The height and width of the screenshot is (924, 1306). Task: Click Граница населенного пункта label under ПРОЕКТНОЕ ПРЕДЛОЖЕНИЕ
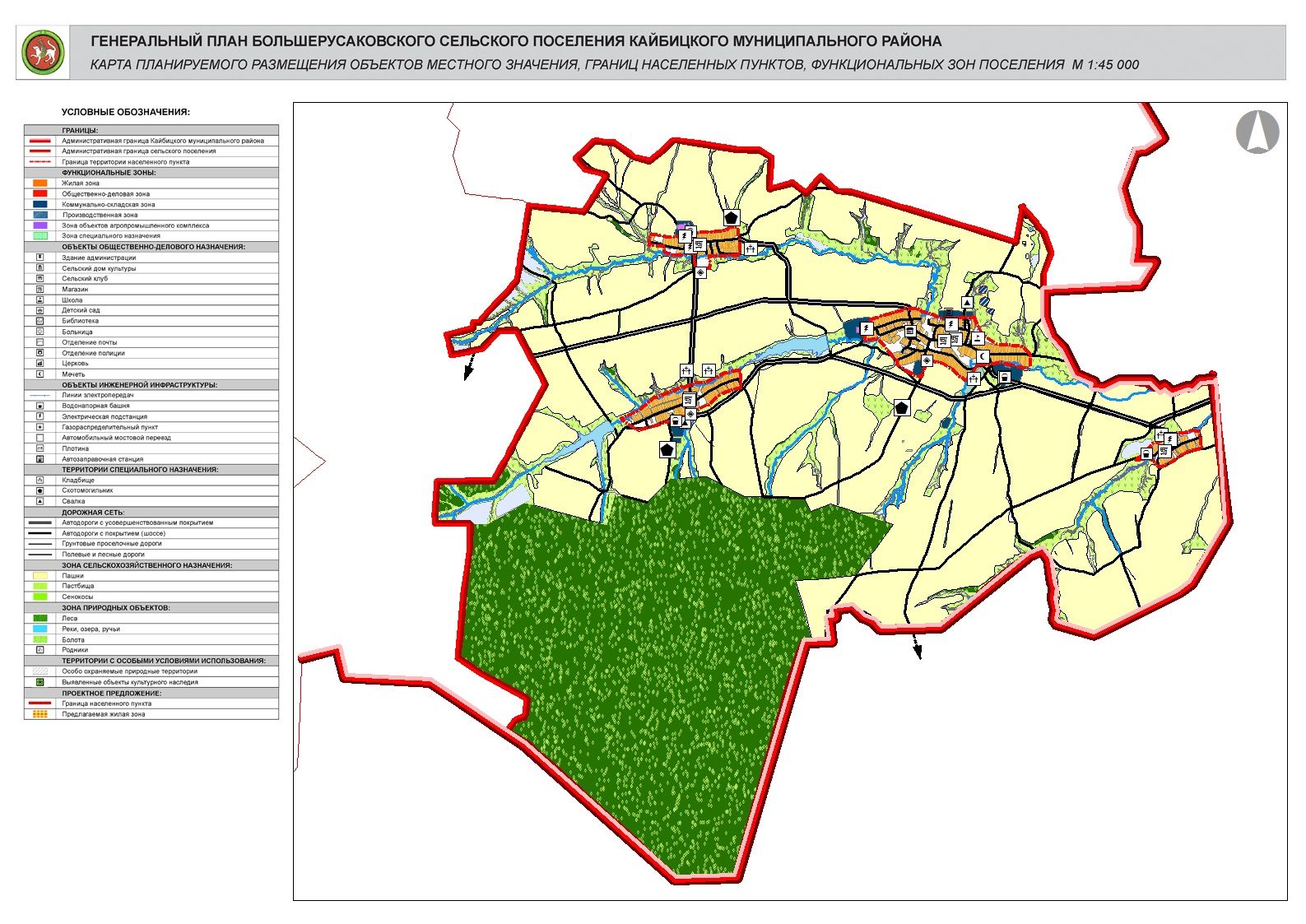point(107,703)
